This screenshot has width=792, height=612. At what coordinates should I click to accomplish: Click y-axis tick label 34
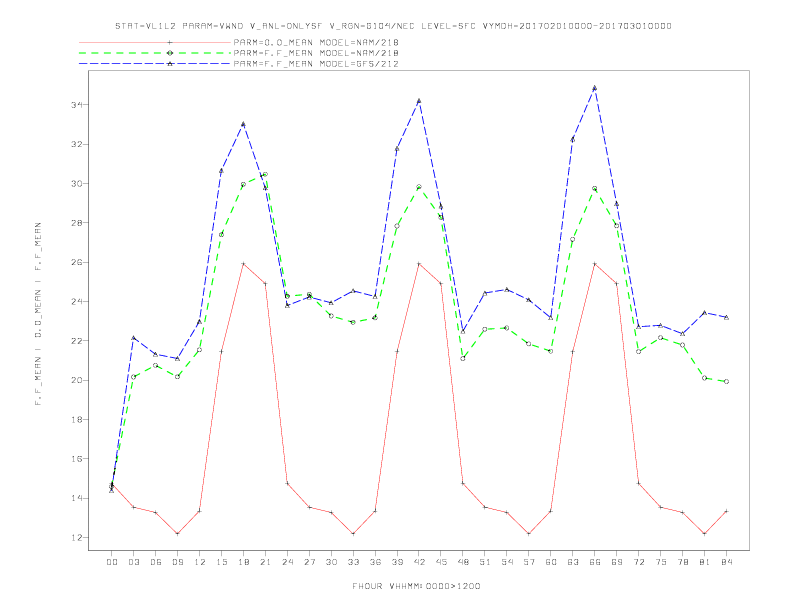[77, 105]
